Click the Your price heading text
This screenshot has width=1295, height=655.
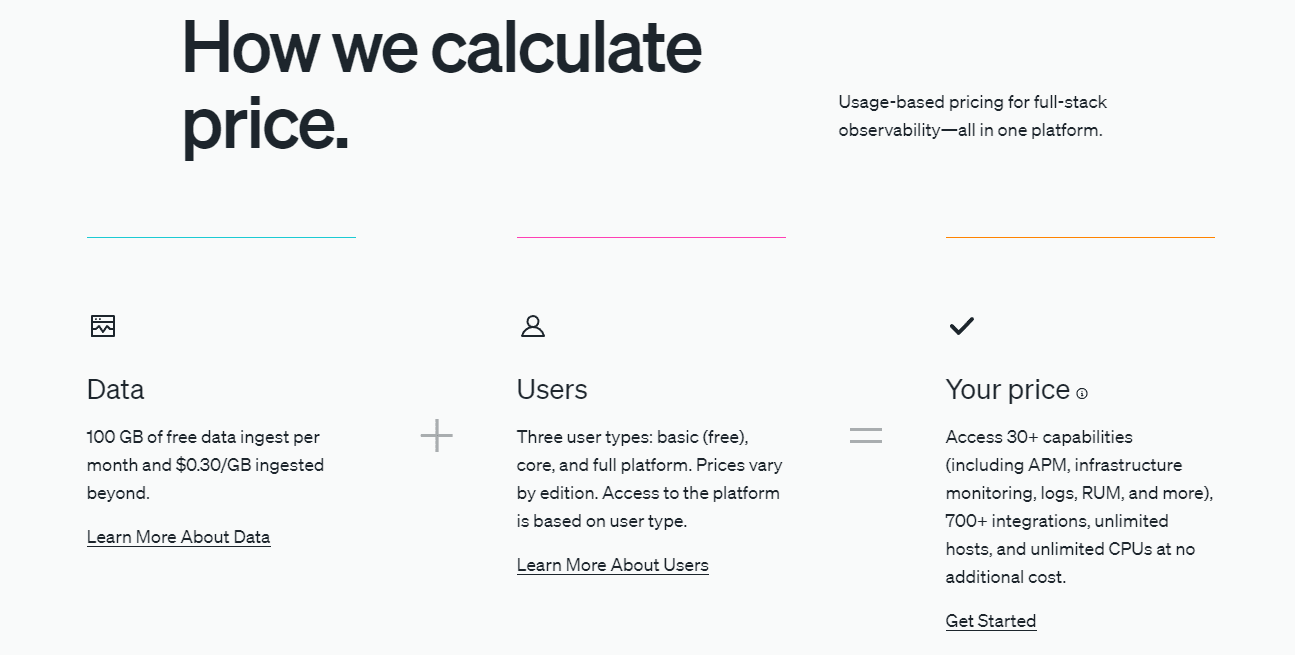coord(1007,389)
